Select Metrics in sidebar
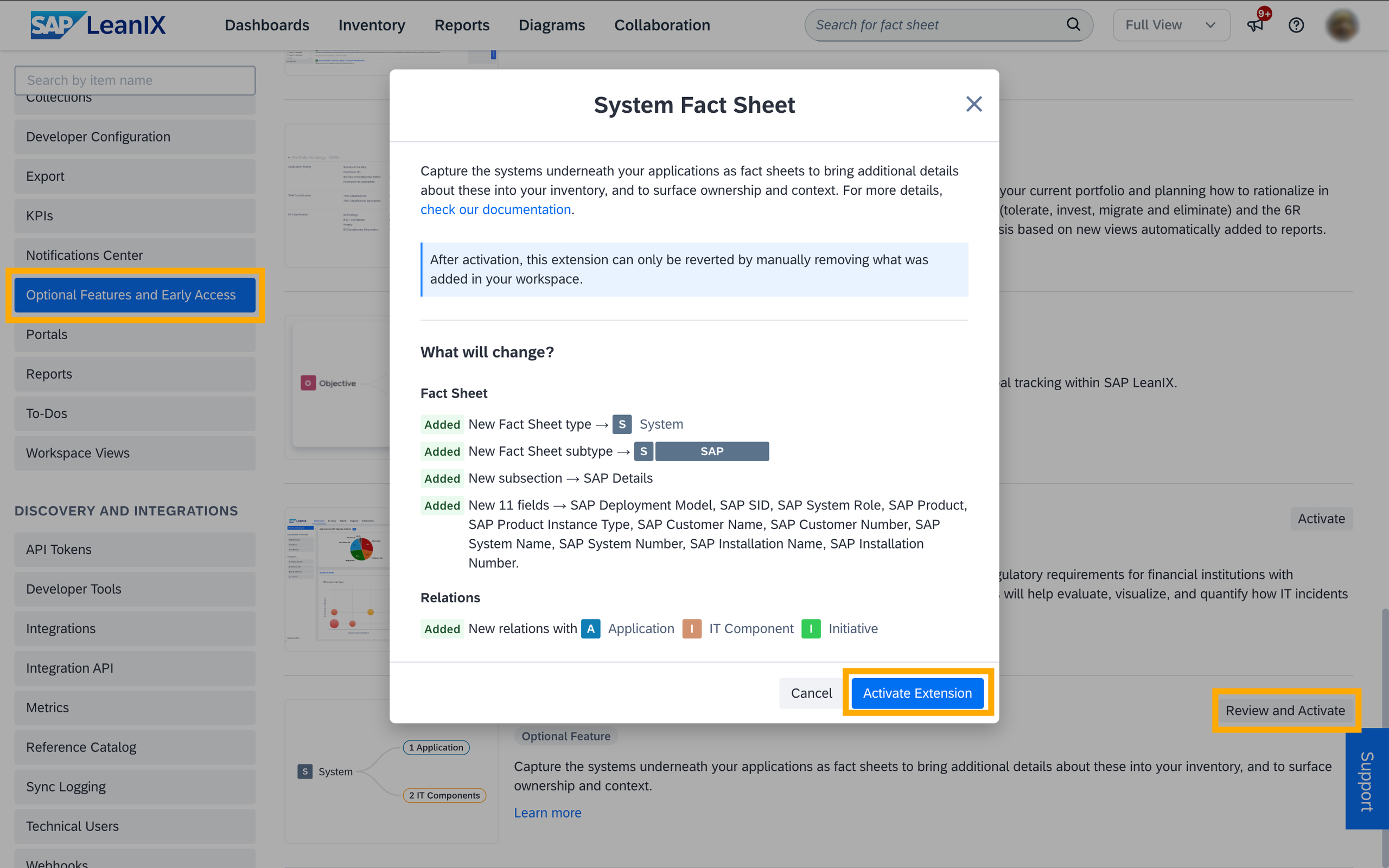Image resolution: width=1389 pixels, height=868 pixels. (135, 708)
